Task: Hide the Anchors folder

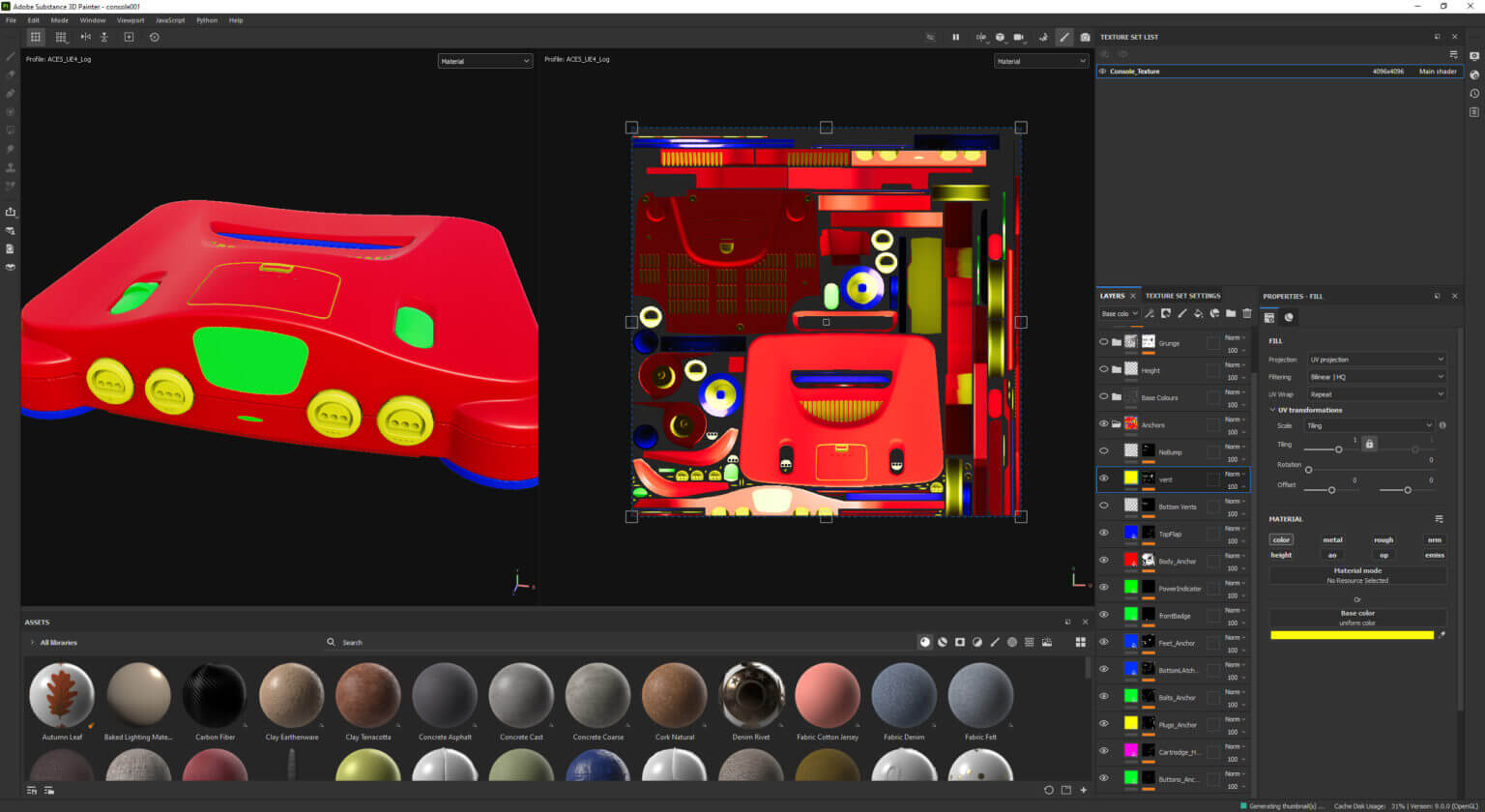Action: click(1103, 423)
